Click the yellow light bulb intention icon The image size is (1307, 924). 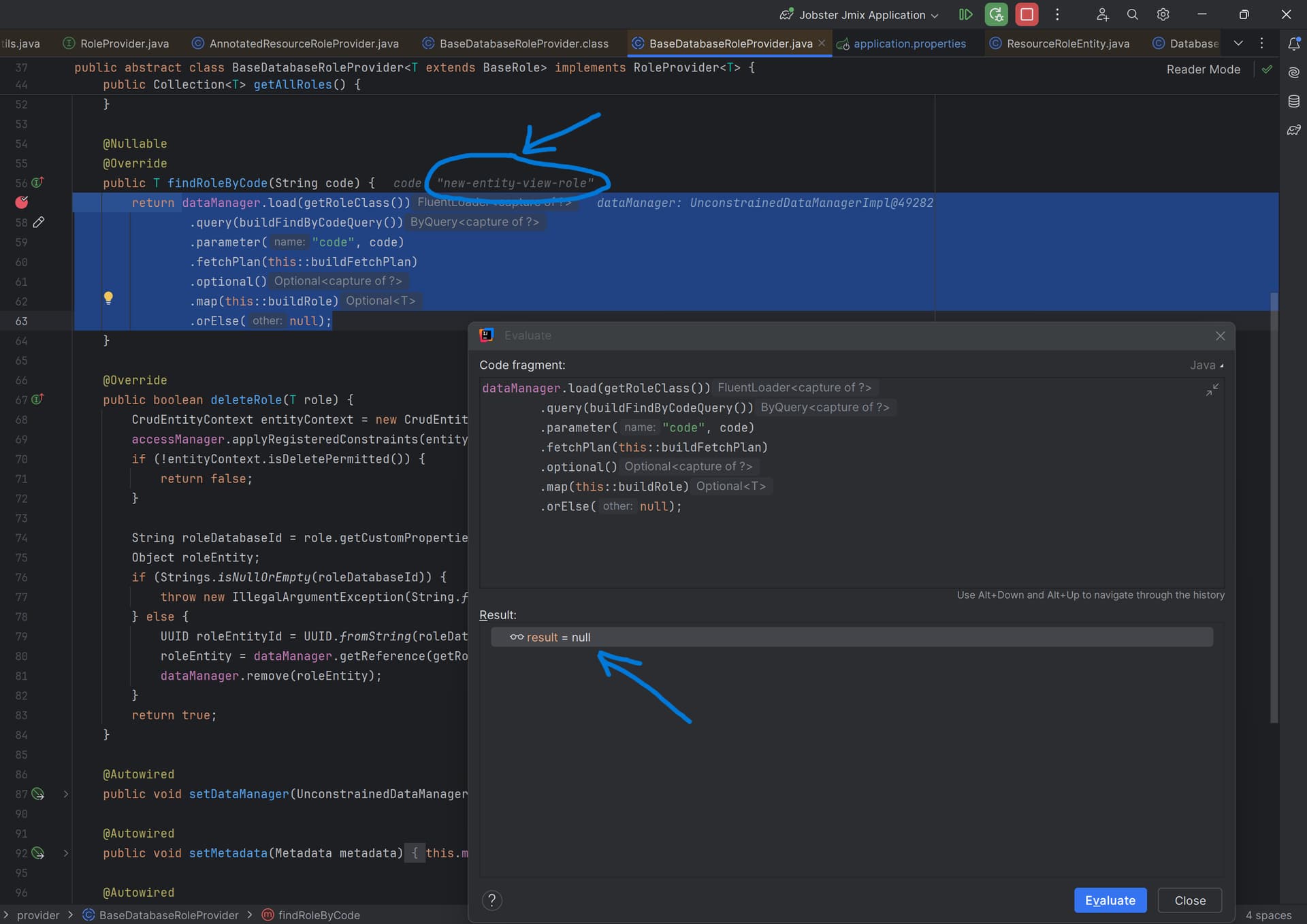coord(108,298)
